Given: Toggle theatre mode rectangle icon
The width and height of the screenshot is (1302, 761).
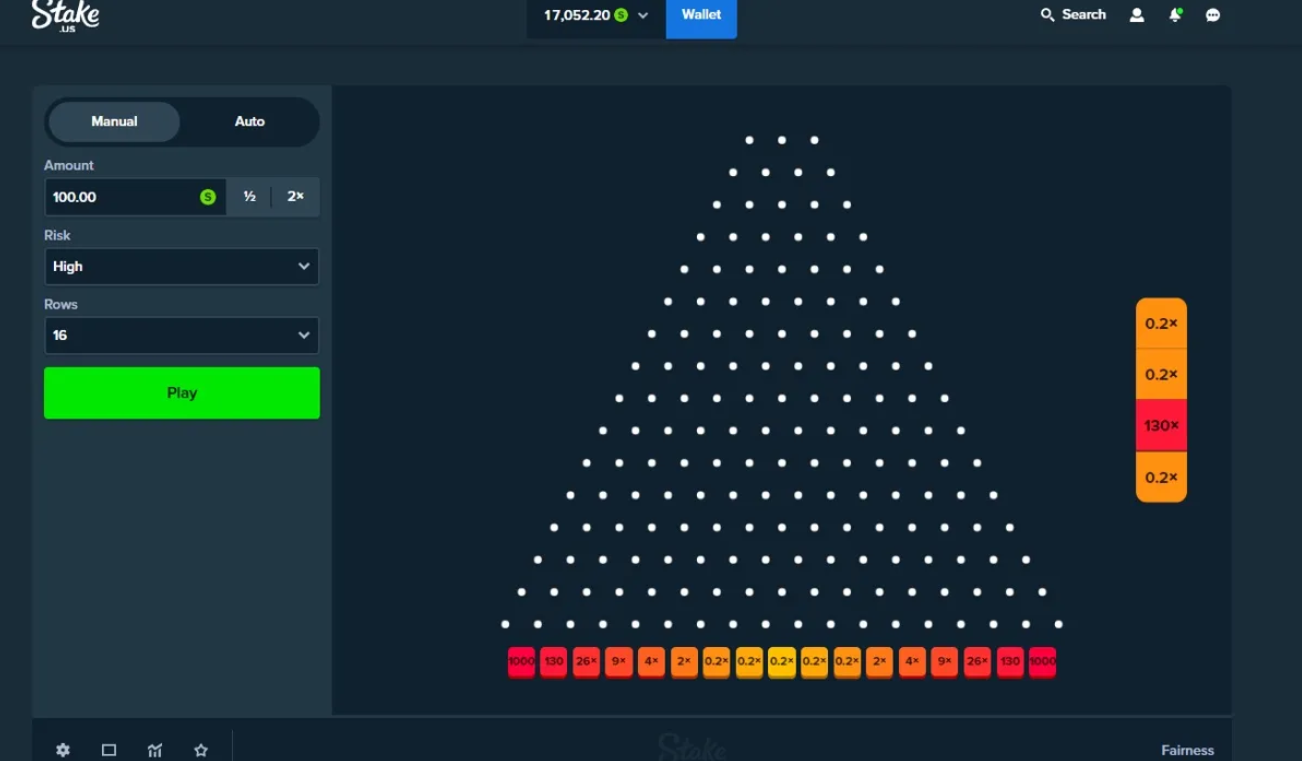Looking at the screenshot, I should click(x=109, y=750).
